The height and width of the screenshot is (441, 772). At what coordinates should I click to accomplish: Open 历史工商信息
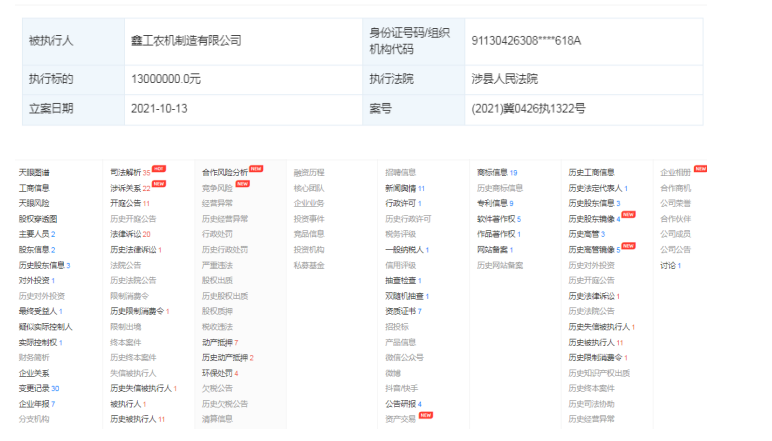pos(591,173)
